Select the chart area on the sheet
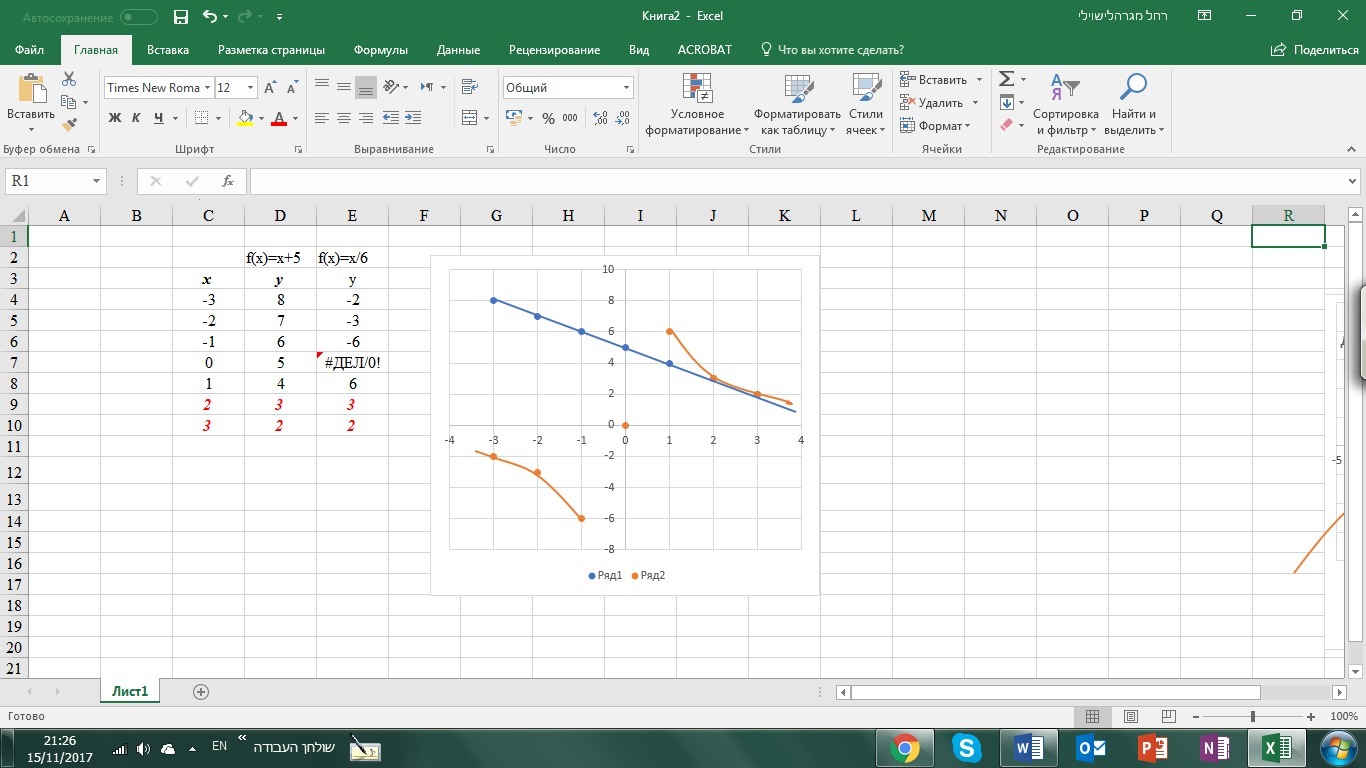The image size is (1366, 768). point(625,425)
